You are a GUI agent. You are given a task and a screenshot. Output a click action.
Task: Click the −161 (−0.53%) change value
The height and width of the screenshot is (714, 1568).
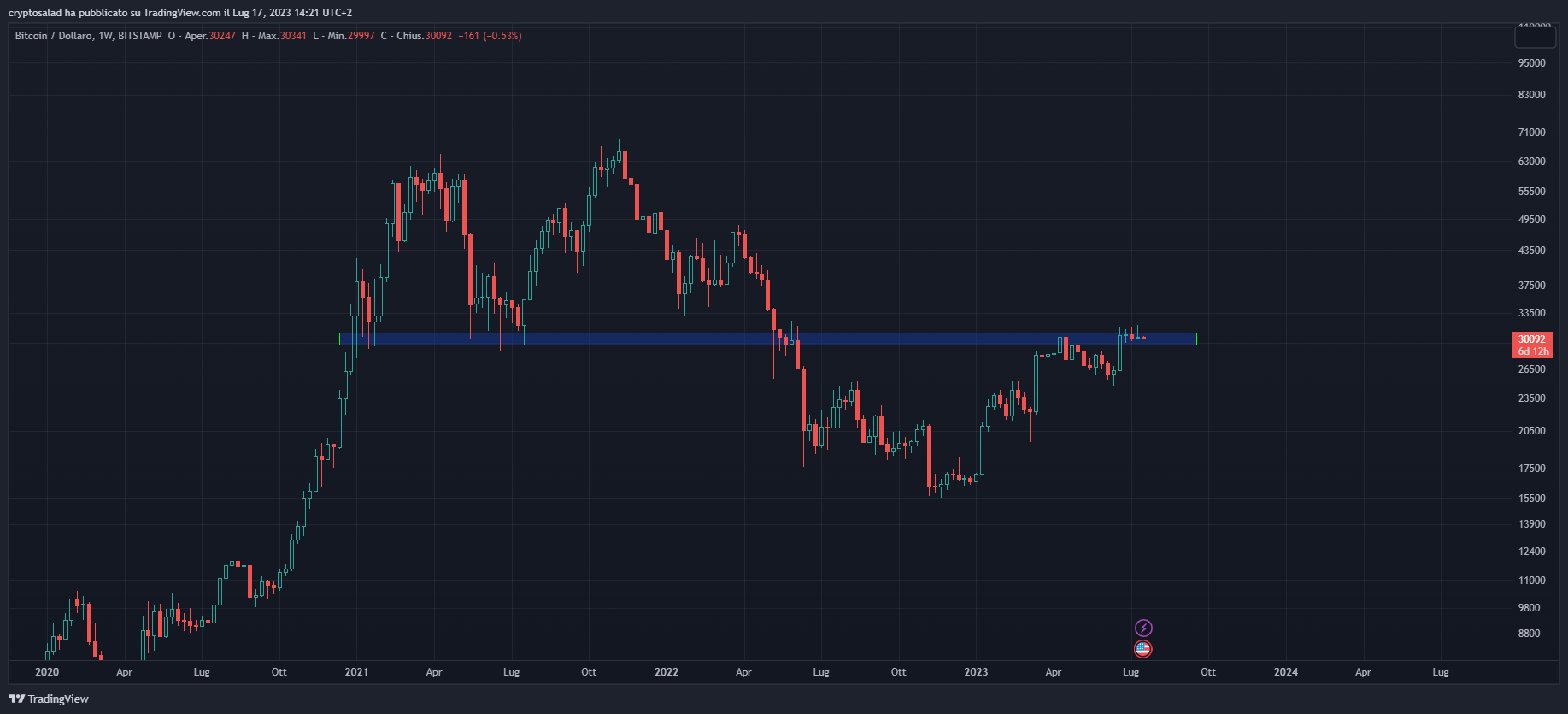490,36
